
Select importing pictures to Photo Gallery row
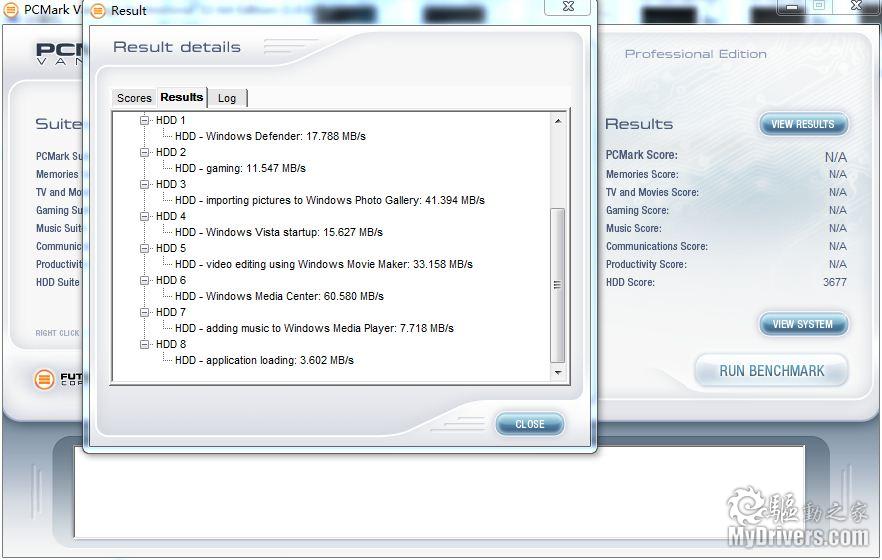coord(330,200)
